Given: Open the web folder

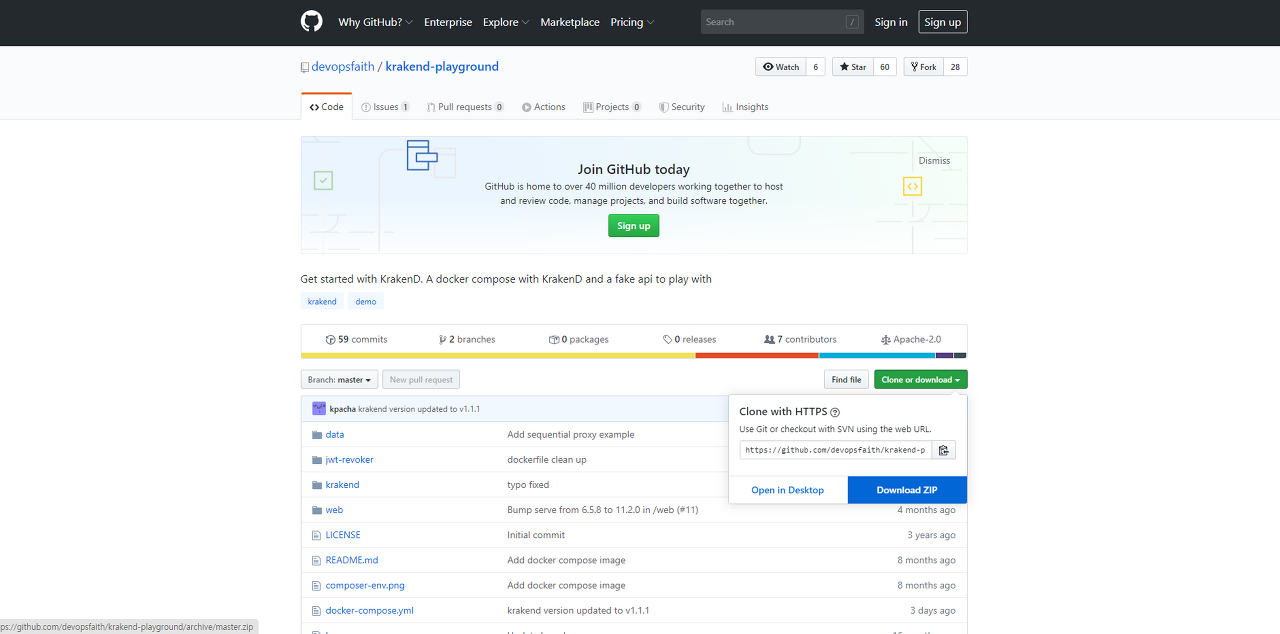Looking at the screenshot, I should [334, 510].
